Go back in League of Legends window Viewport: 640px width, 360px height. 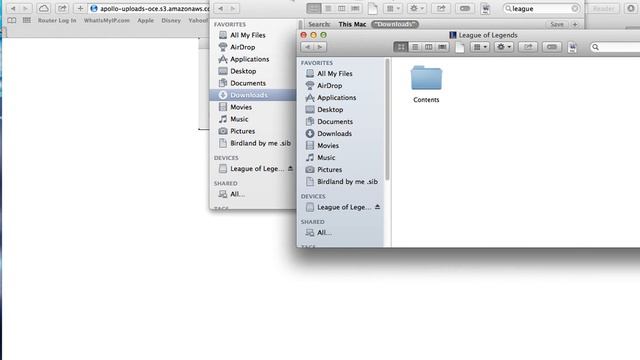pyautogui.click(x=307, y=47)
